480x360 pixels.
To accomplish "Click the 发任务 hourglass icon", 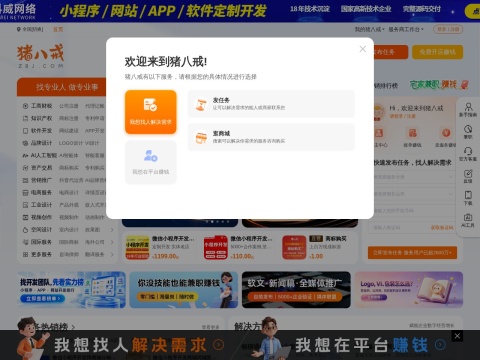I will [x=201, y=104].
